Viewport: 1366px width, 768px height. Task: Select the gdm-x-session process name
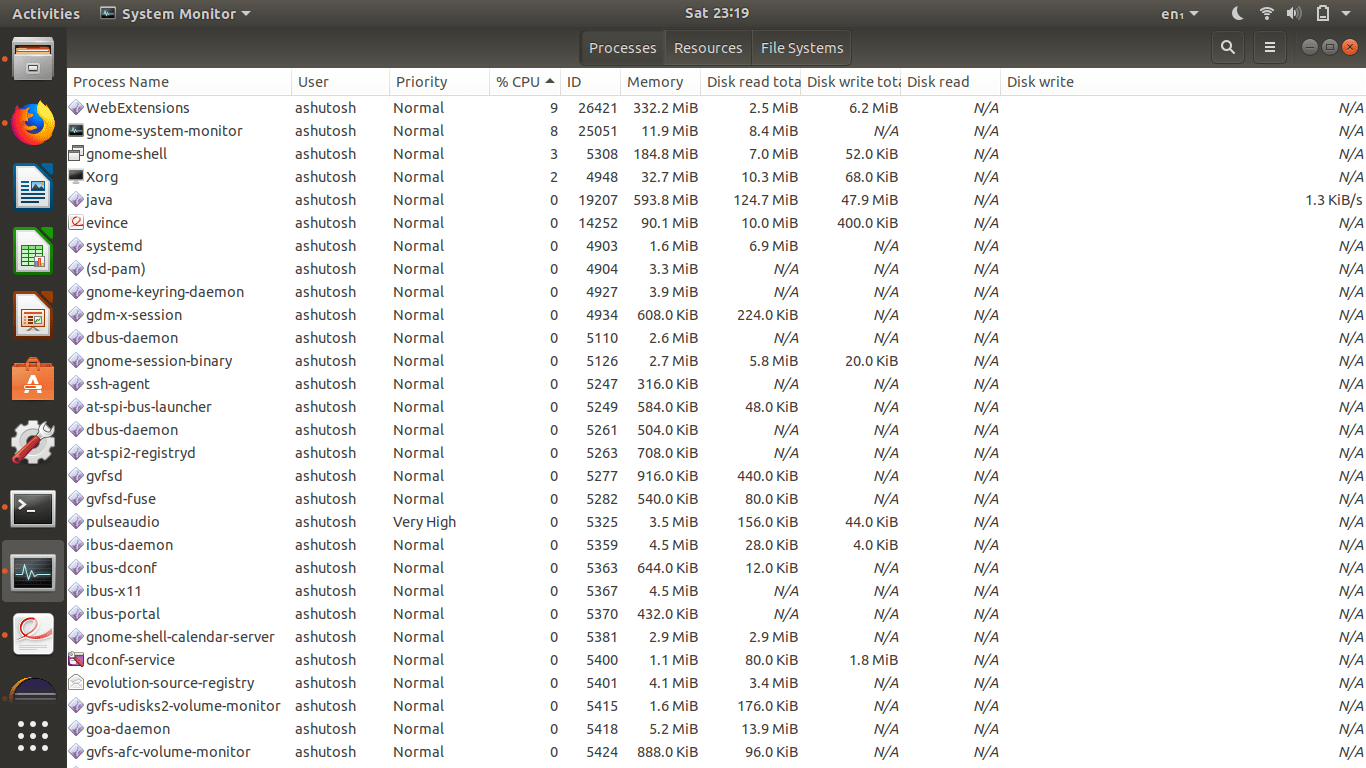coord(134,314)
